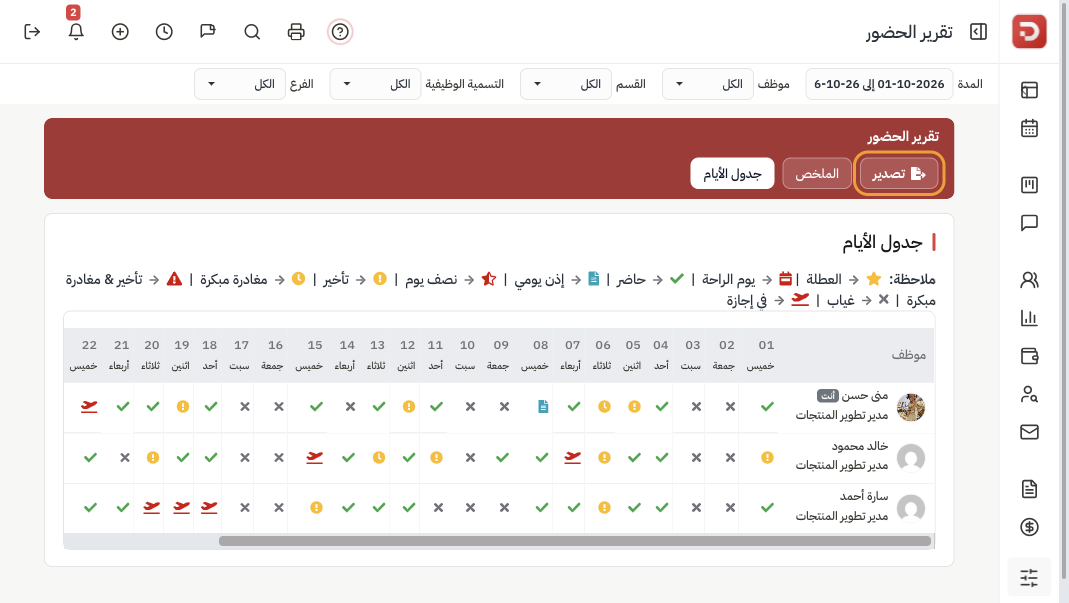Open the dollar payroll sidebar icon
1069x603 pixels.
[1029, 527]
